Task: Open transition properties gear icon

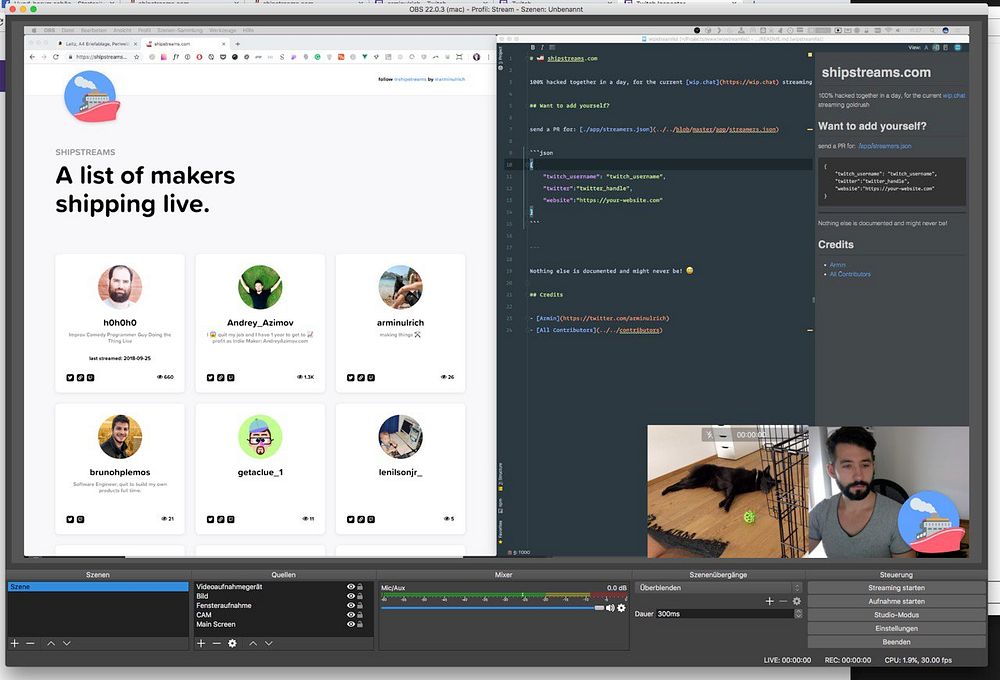Action: (797, 601)
